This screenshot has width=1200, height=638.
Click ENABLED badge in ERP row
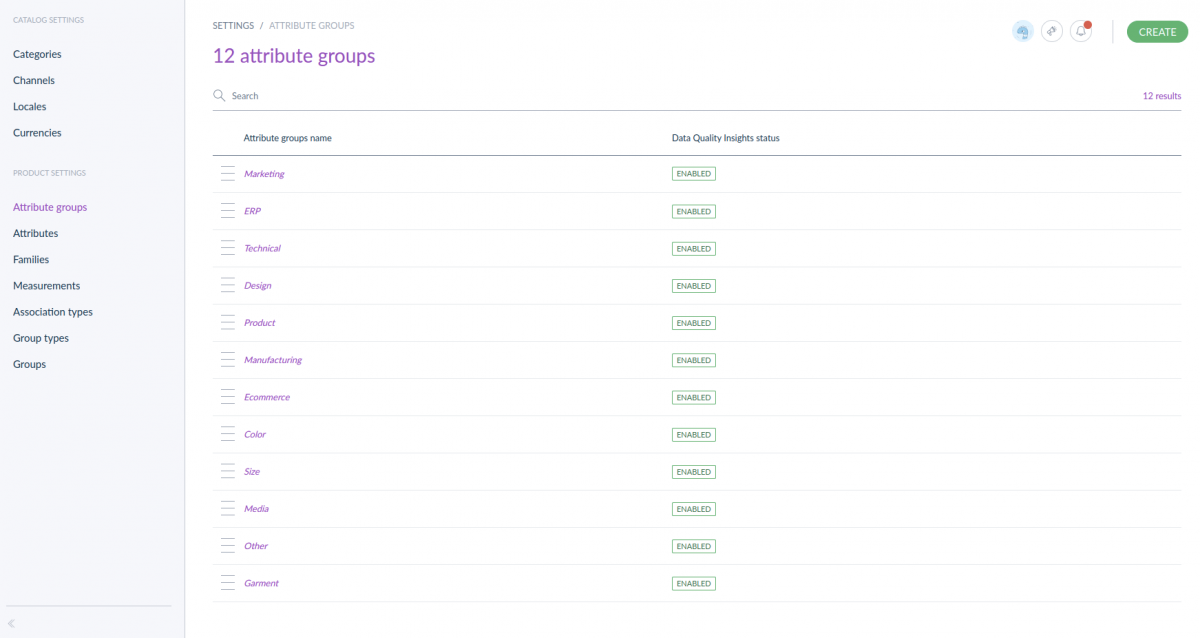(x=694, y=211)
